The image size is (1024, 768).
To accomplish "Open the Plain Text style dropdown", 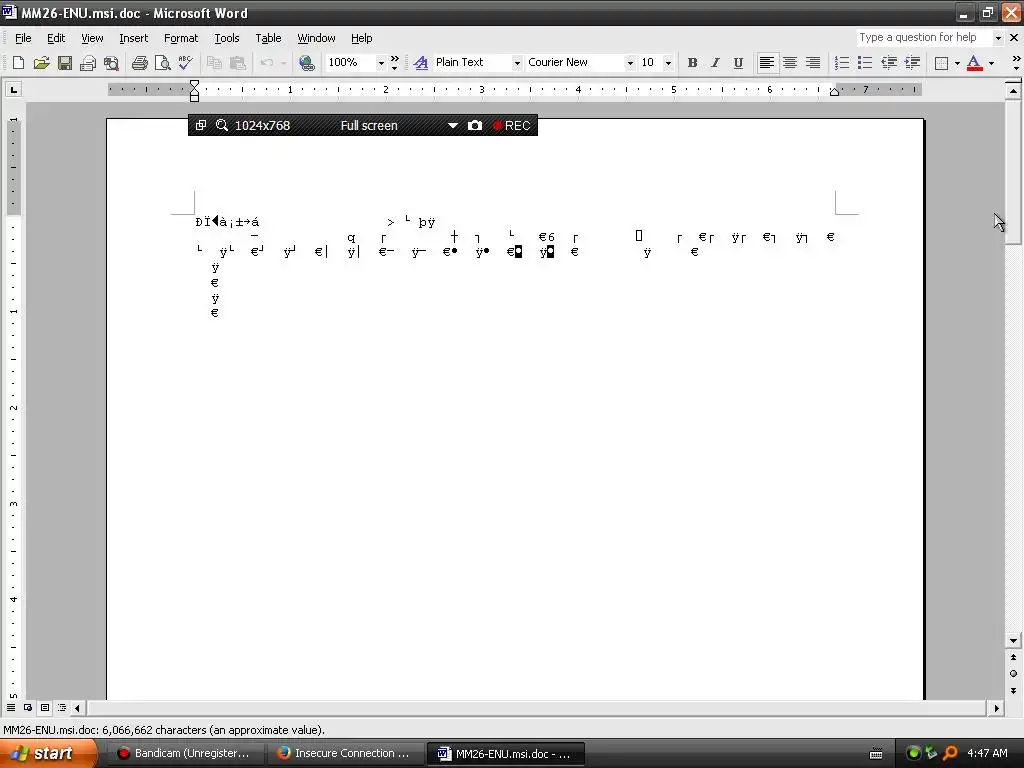I will point(517,63).
